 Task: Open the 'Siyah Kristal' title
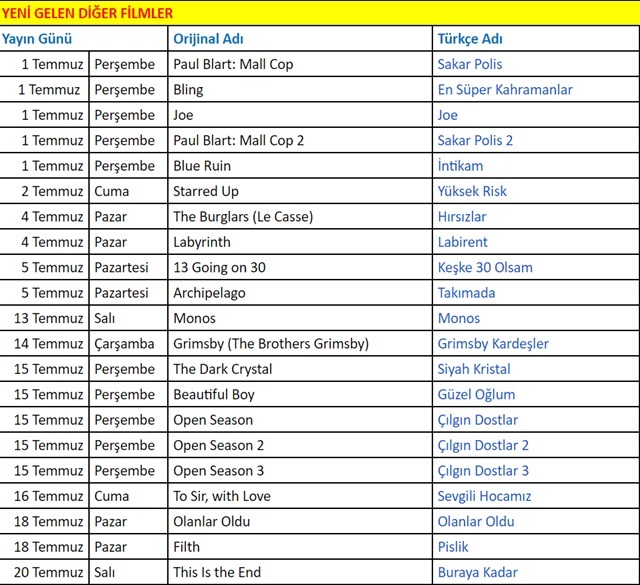coord(474,369)
